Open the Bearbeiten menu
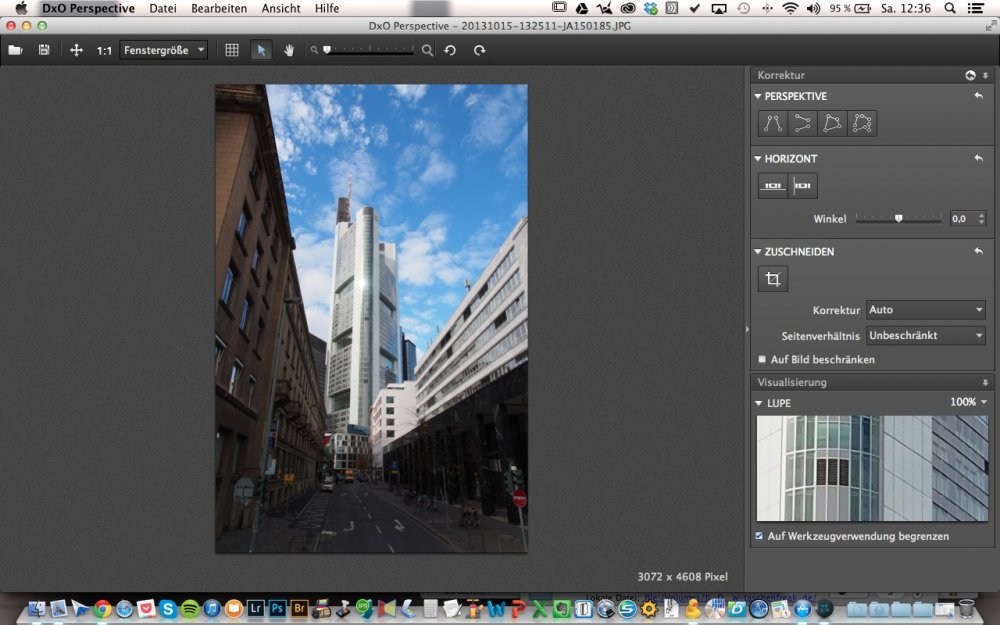1000x625 pixels. [219, 8]
